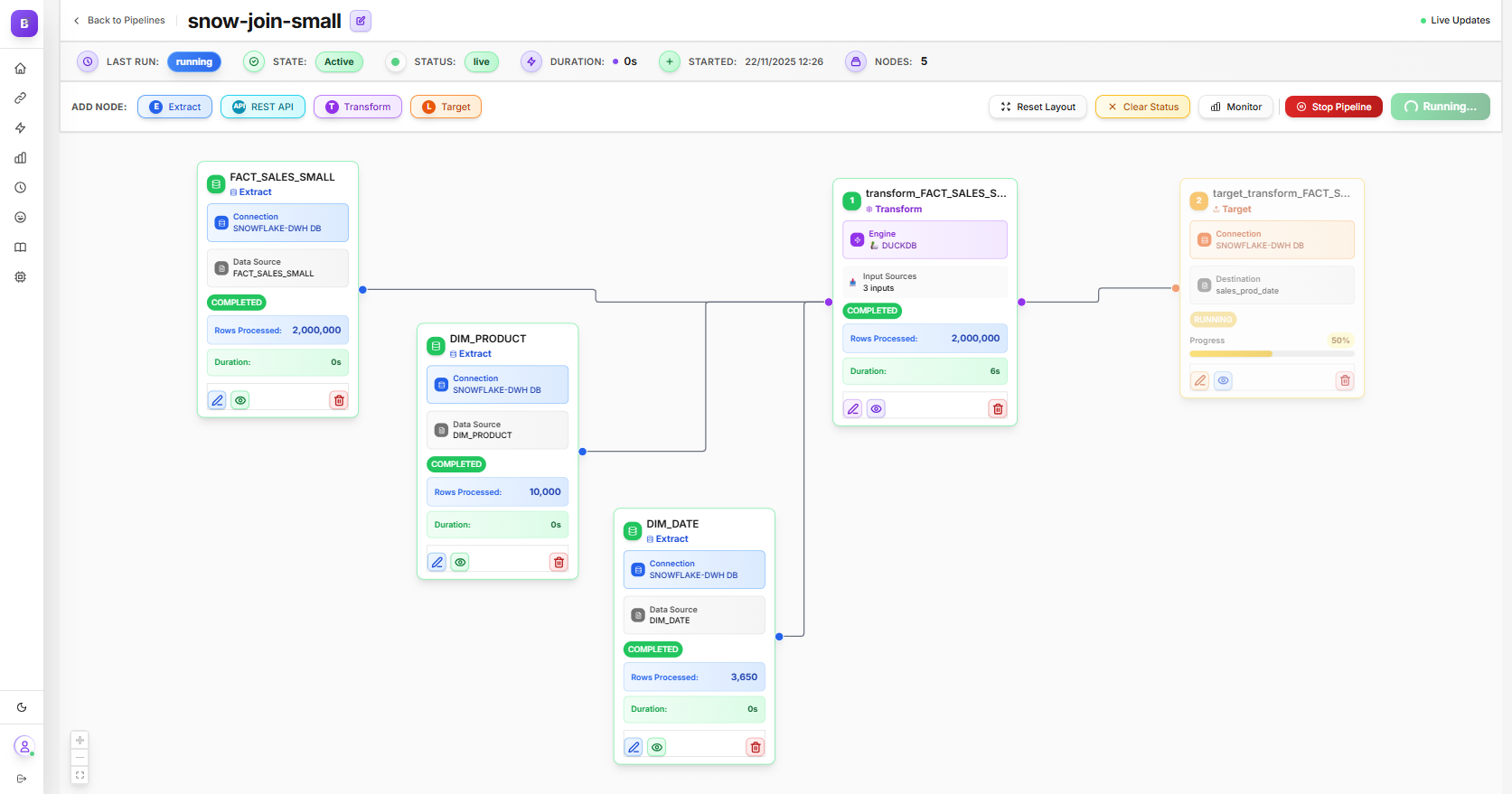1512x794 pixels.
Task: Click the DIM_DATE COMPLETED badge
Action: pos(653,649)
